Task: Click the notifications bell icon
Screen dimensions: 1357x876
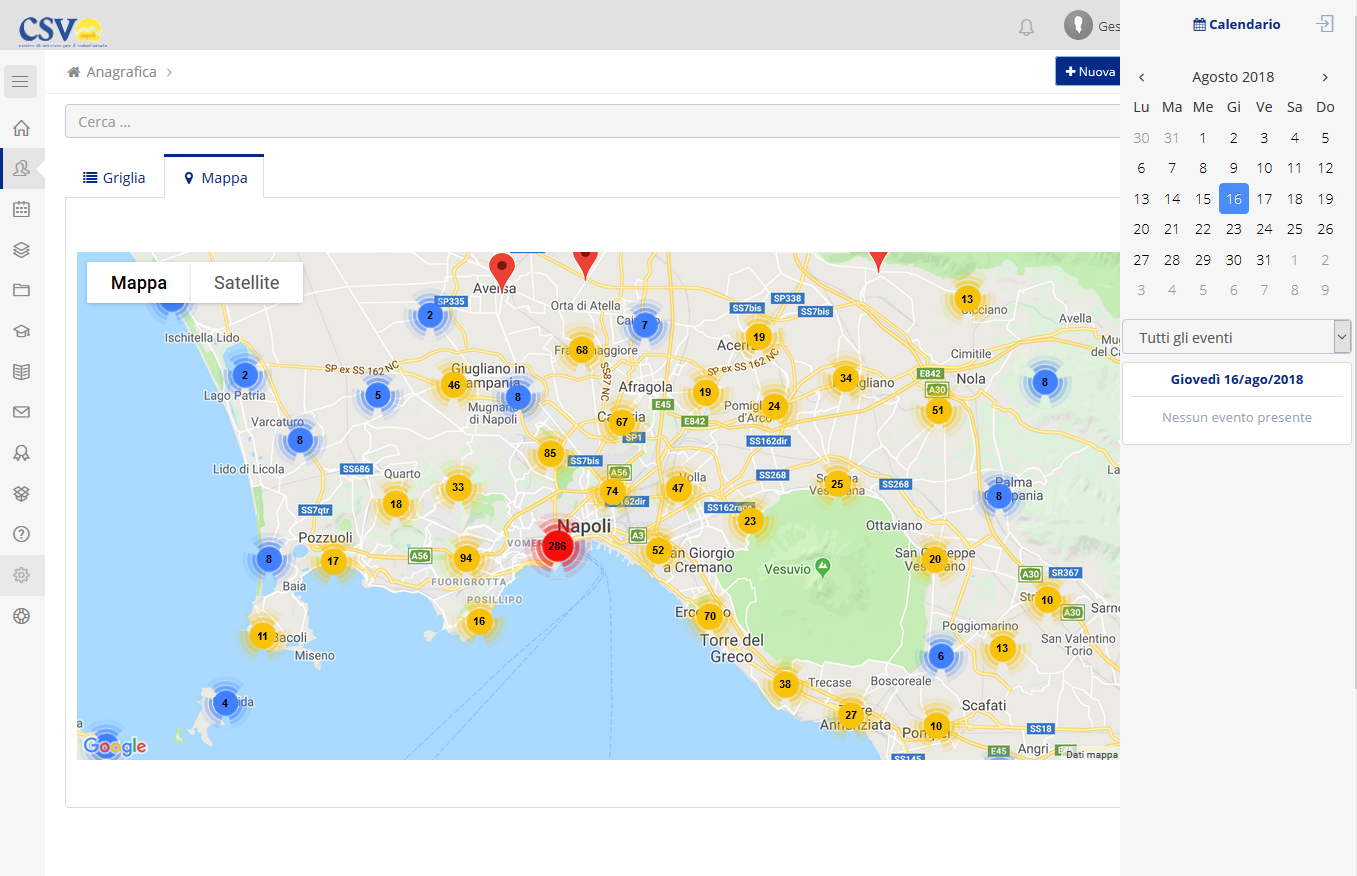Action: [x=1026, y=27]
